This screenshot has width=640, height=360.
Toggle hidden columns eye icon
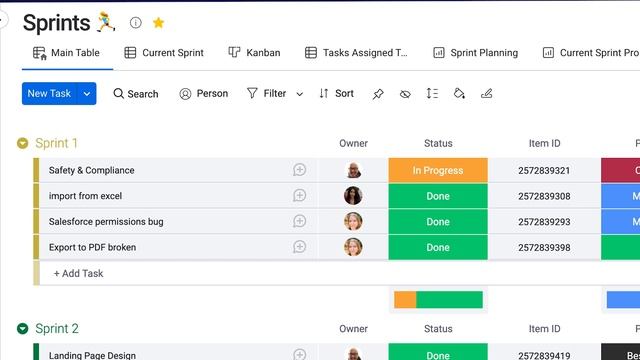pos(405,94)
